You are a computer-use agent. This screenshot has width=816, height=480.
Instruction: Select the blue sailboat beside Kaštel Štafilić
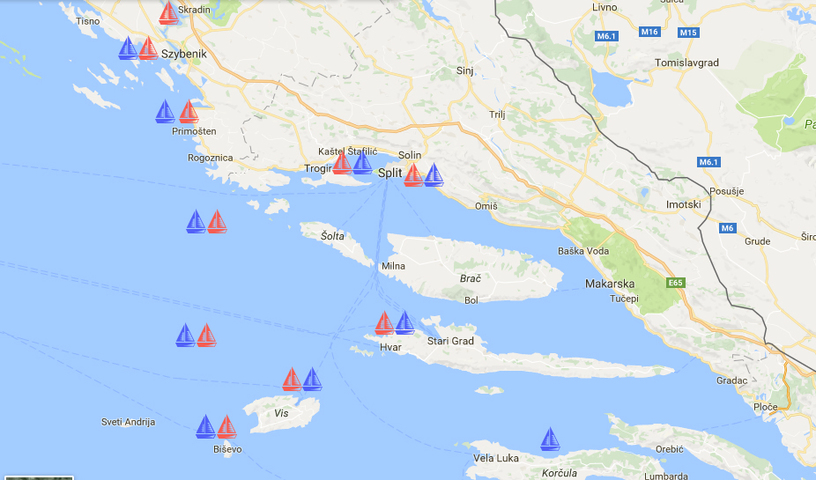(x=363, y=162)
